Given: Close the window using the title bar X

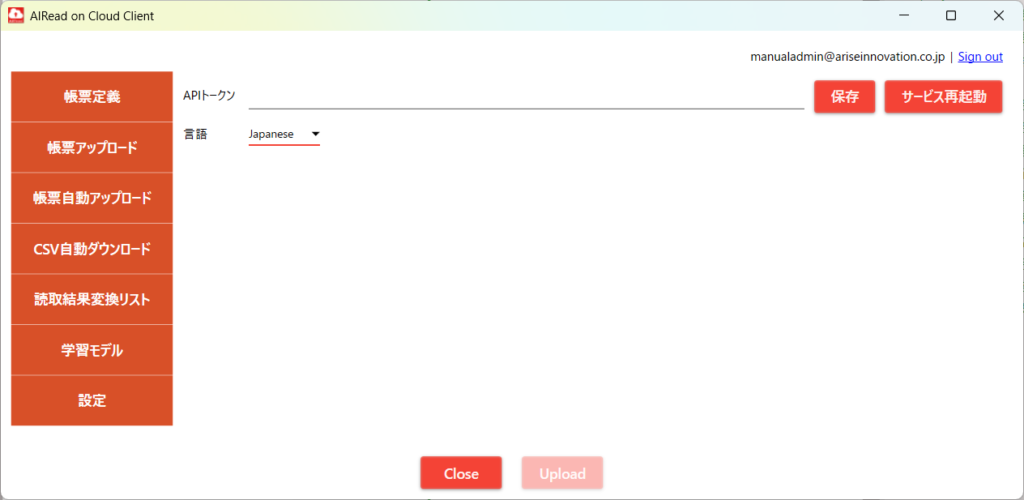Looking at the screenshot, I should pyautogui.click(x=998, y=16).
